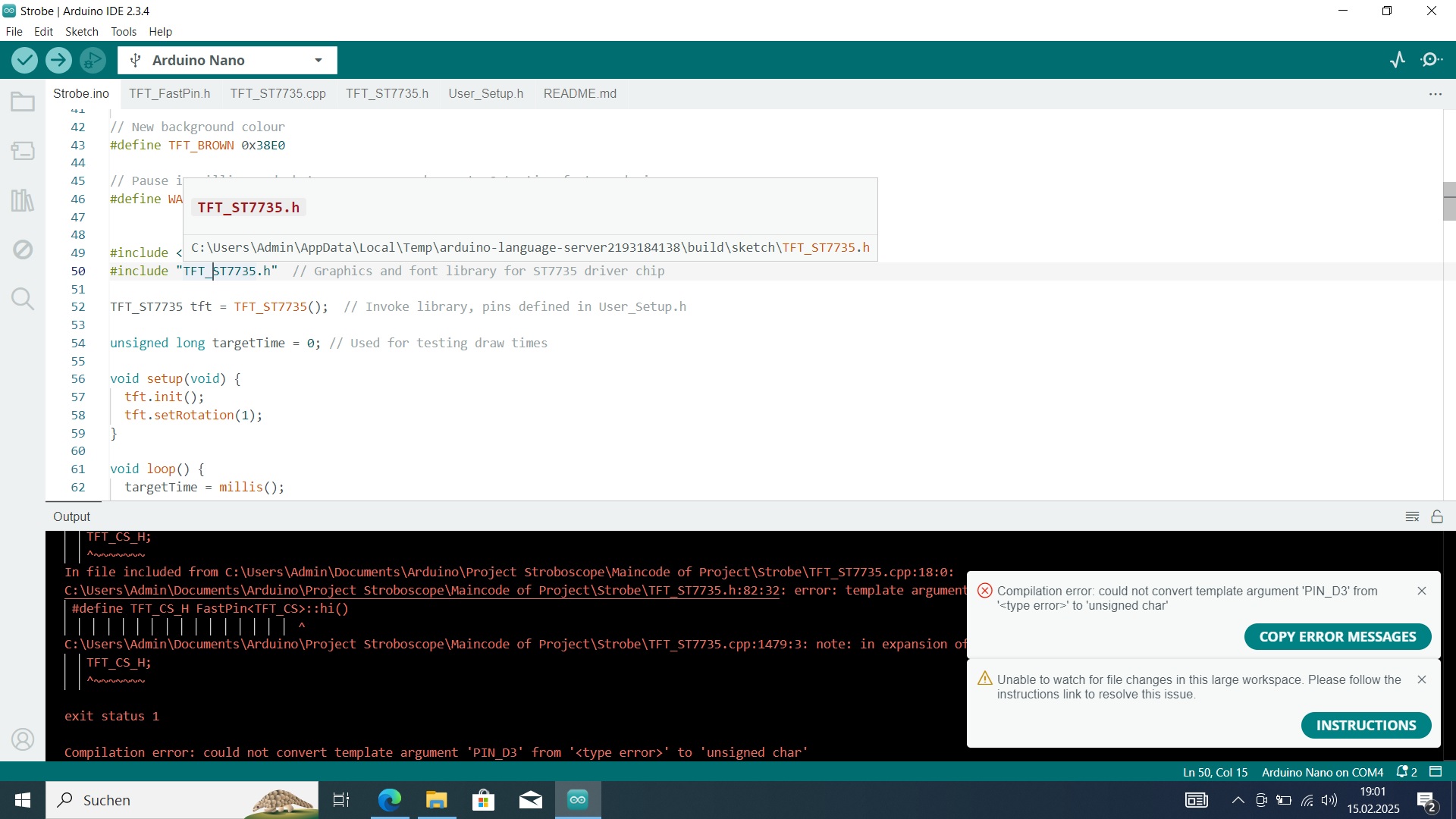This screenshot has width=1456, height=819.
Task: Switch to the README.md tab
Action: 579,94
